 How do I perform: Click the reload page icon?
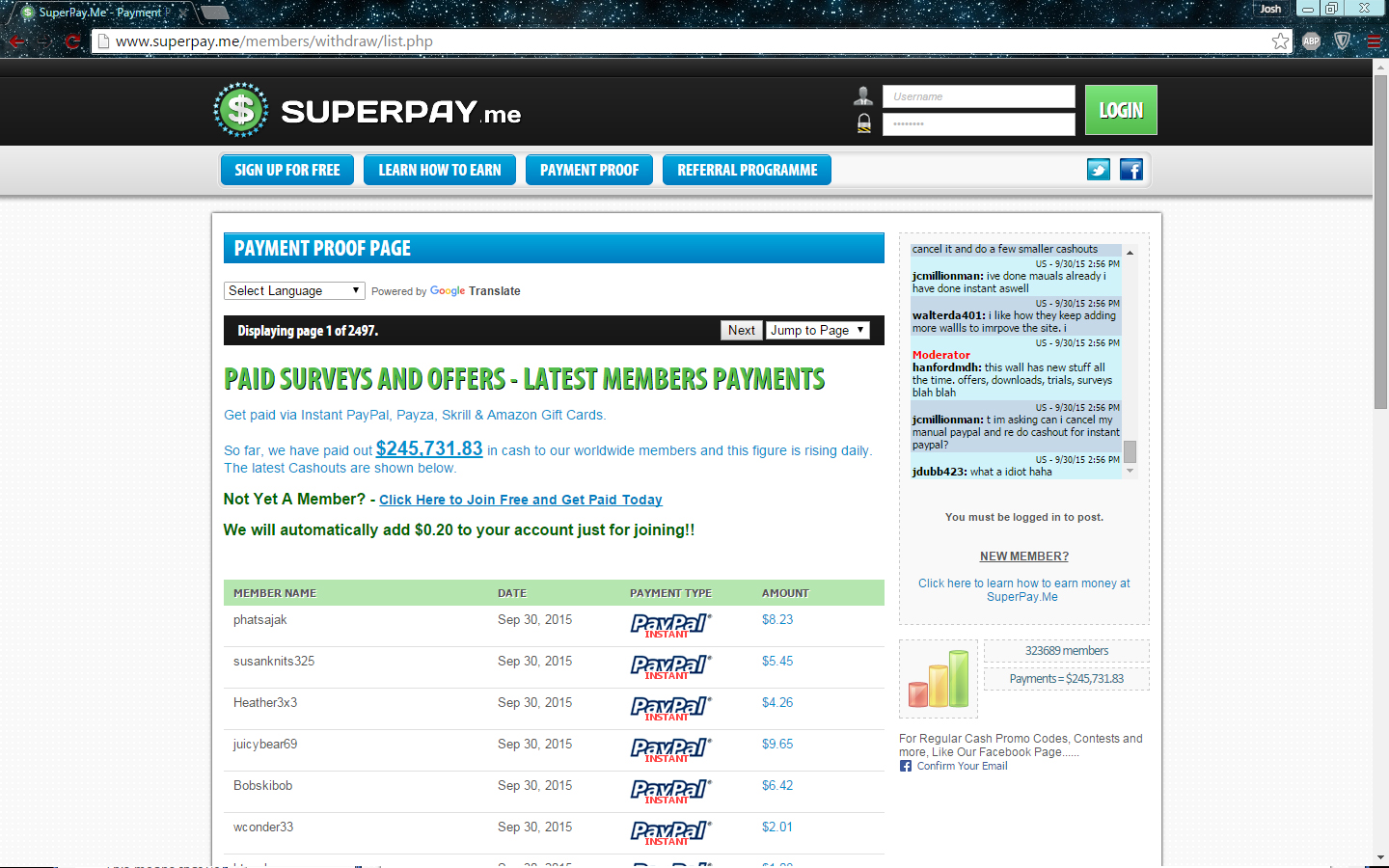click(73, 41)
